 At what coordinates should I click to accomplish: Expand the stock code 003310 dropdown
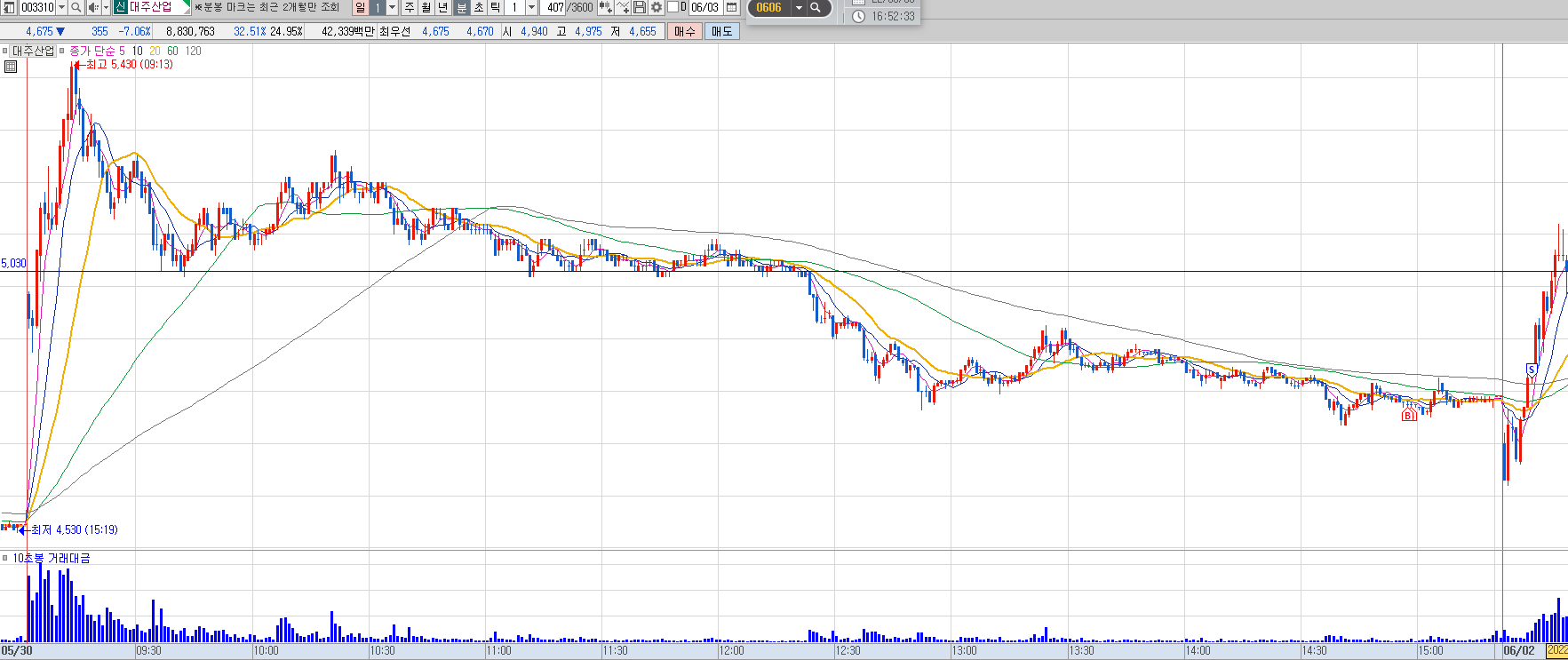click(x=61, y=7)
